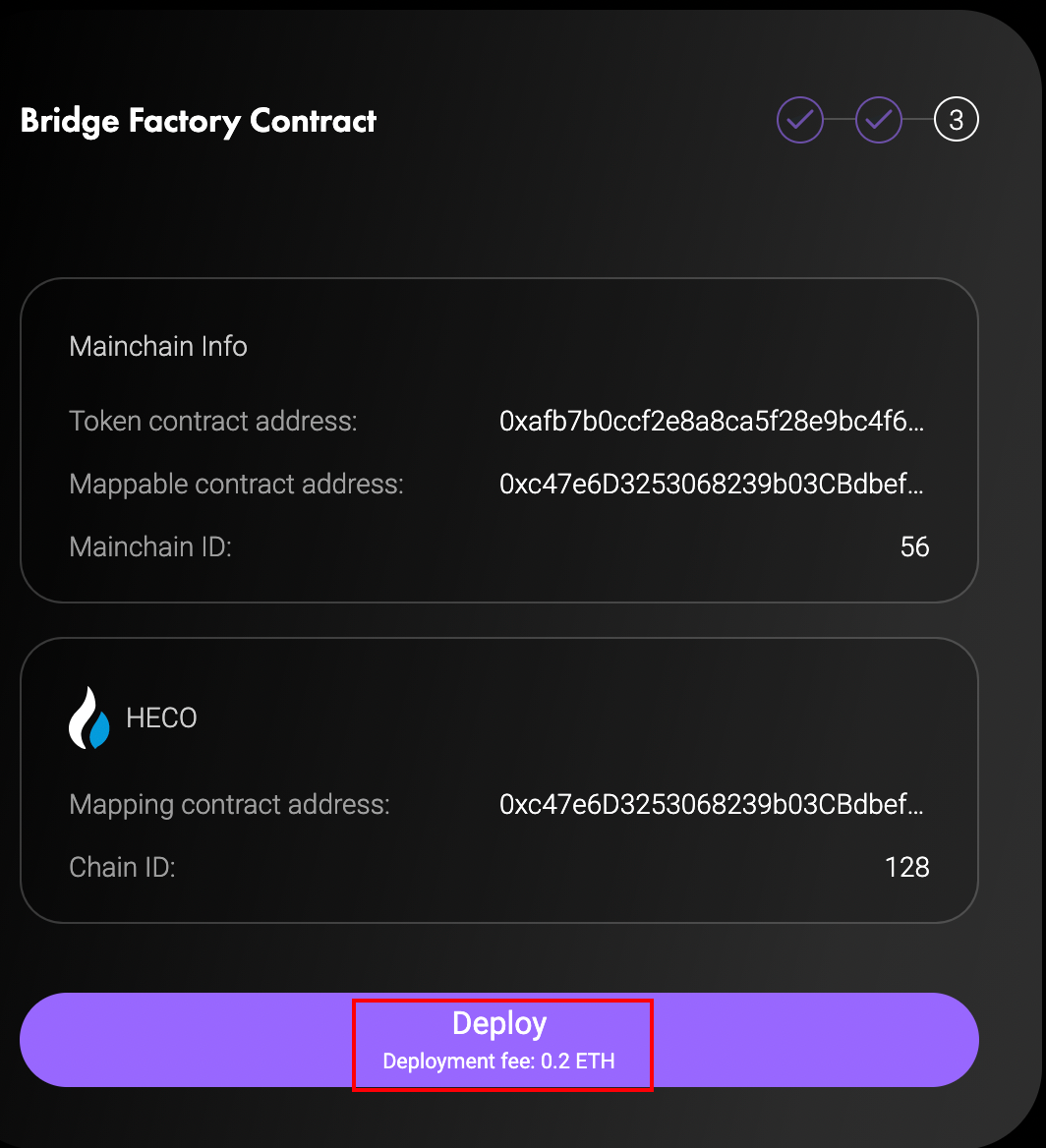Select the Chain ID value 128
This screenshot has height=1148, width=1046.
906,867
